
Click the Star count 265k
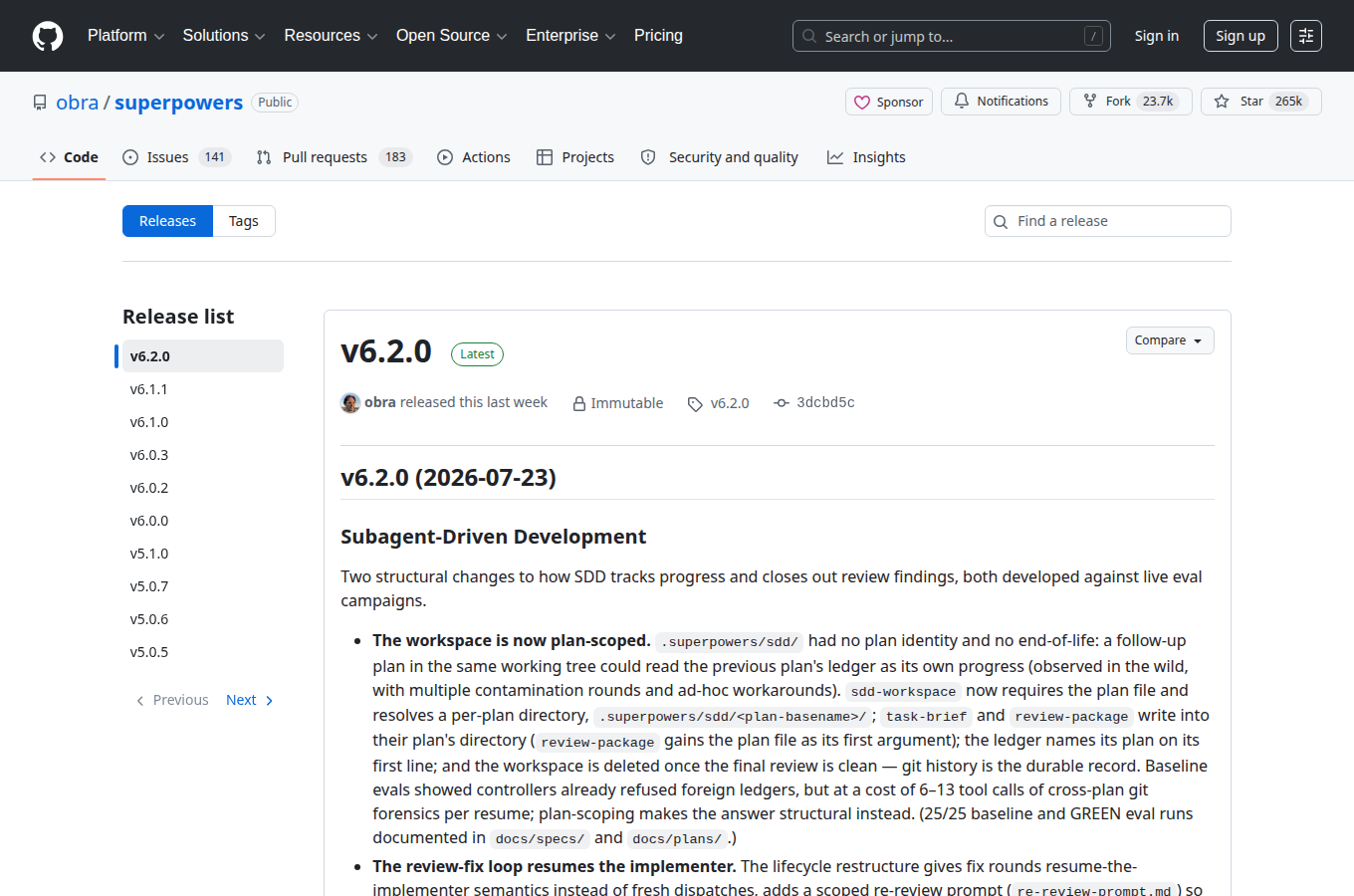click(x=1289, y=102)
